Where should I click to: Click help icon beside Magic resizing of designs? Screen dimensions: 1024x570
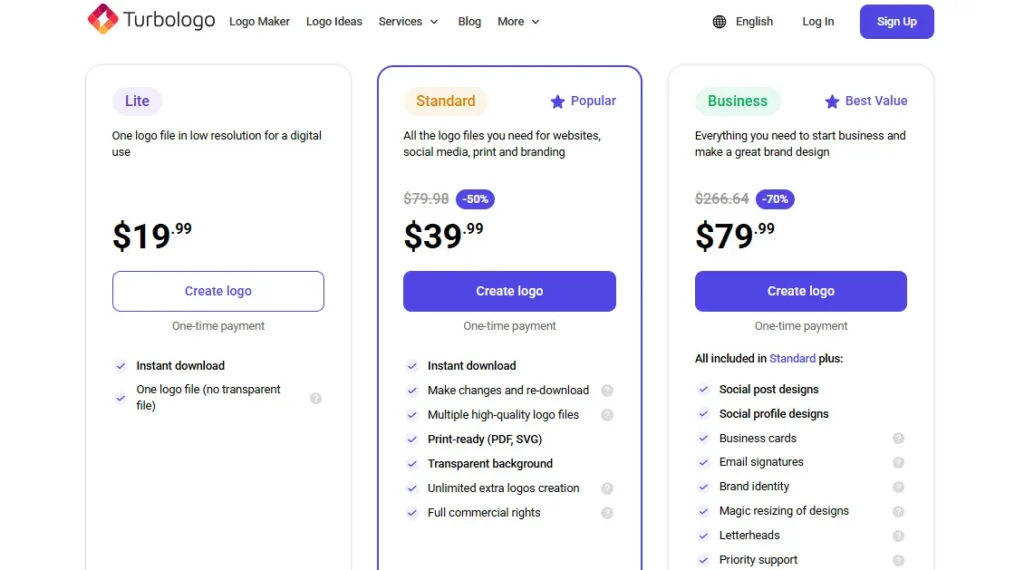(898, 511)
